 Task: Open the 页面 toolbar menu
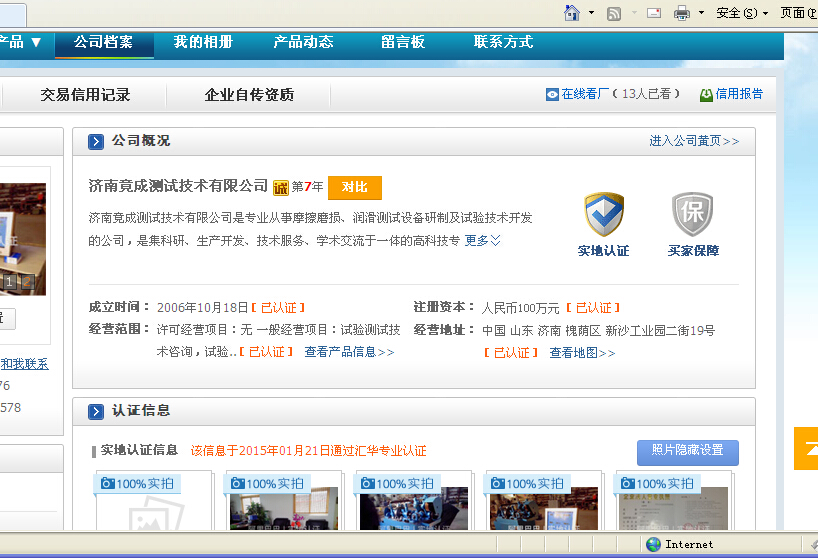798,13
